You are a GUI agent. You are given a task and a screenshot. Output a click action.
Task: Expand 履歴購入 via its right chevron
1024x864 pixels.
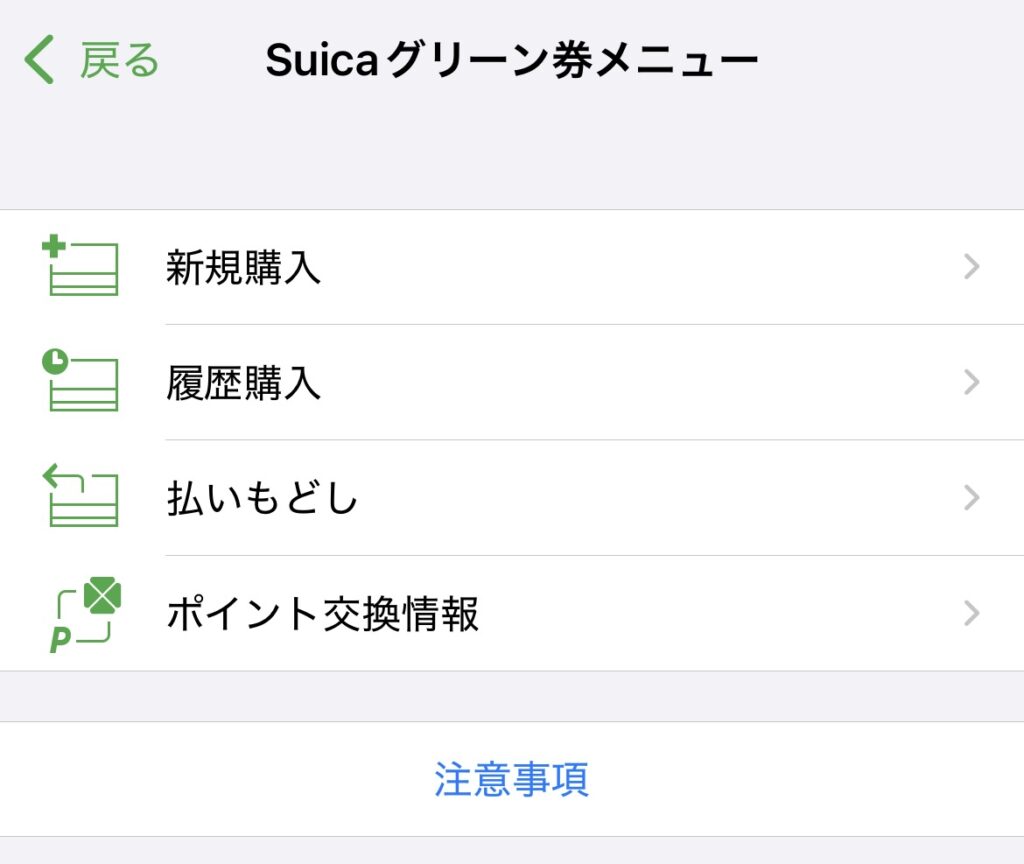pyautogui.click(x=972, y=383)
